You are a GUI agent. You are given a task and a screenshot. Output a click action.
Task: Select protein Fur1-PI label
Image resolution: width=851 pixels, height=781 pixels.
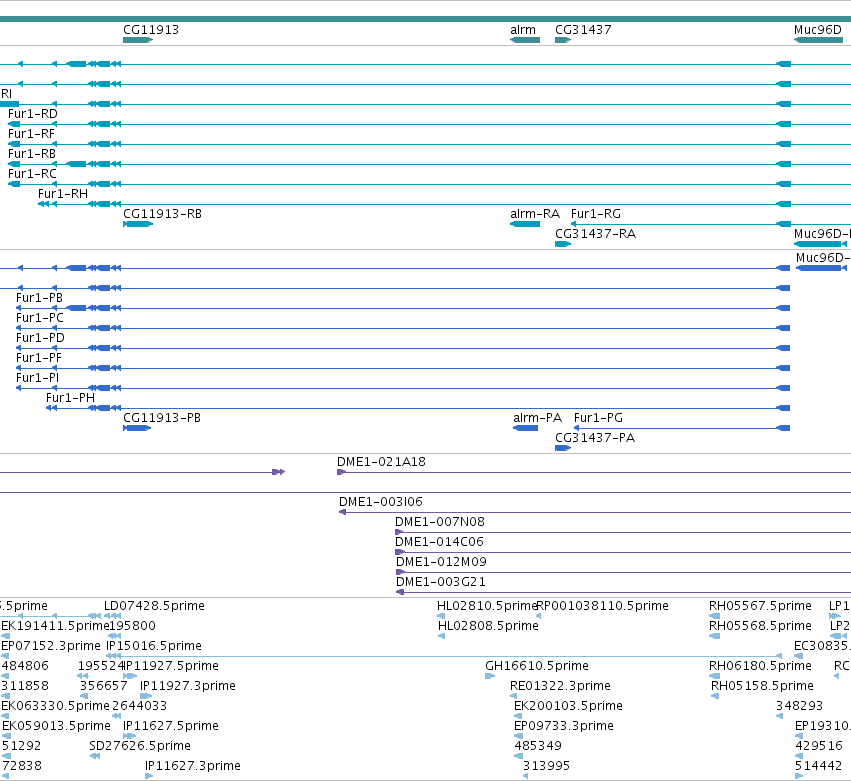coord(37,378)
